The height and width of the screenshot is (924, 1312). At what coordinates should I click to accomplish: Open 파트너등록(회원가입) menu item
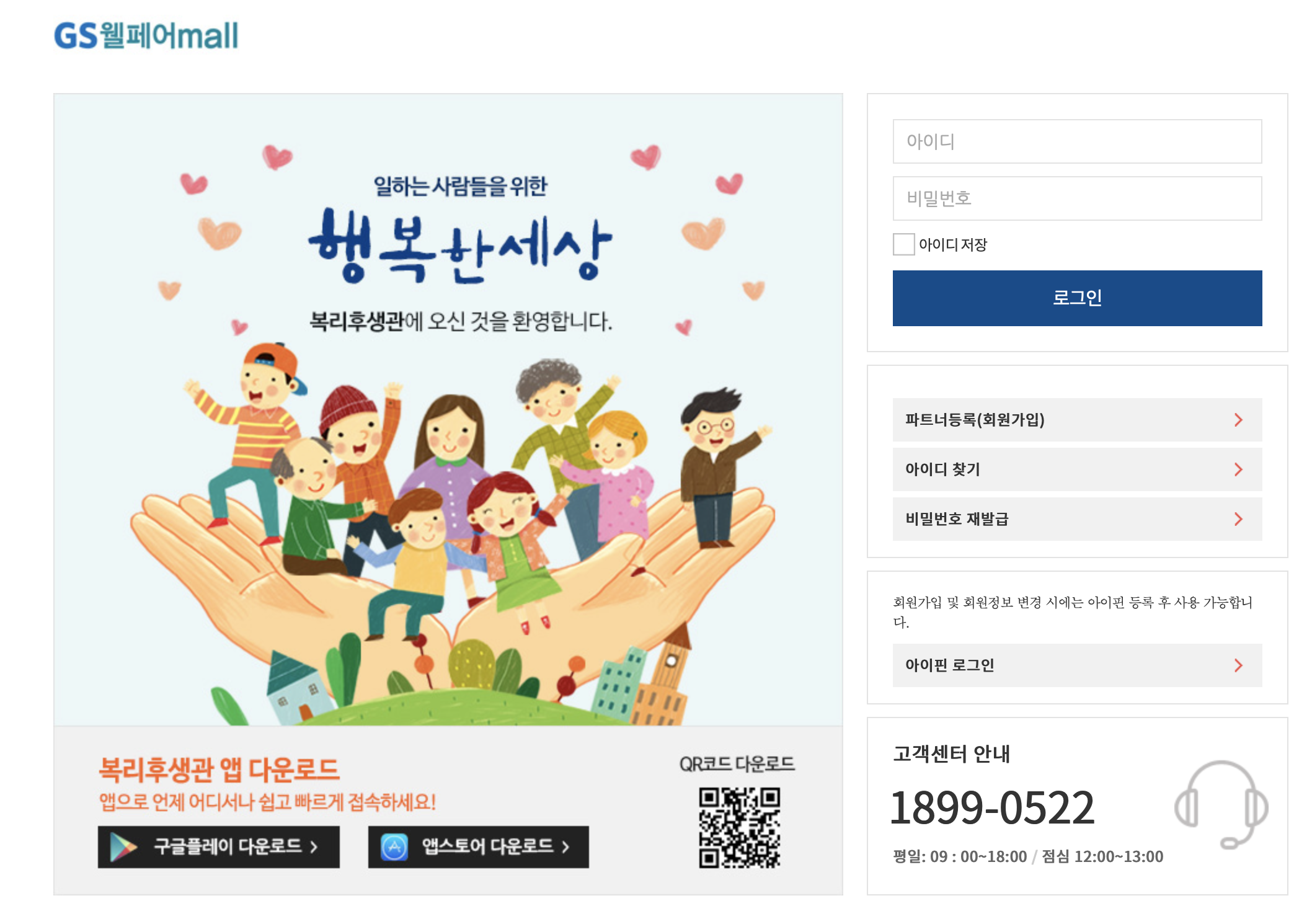click(x=1077, y=420)
